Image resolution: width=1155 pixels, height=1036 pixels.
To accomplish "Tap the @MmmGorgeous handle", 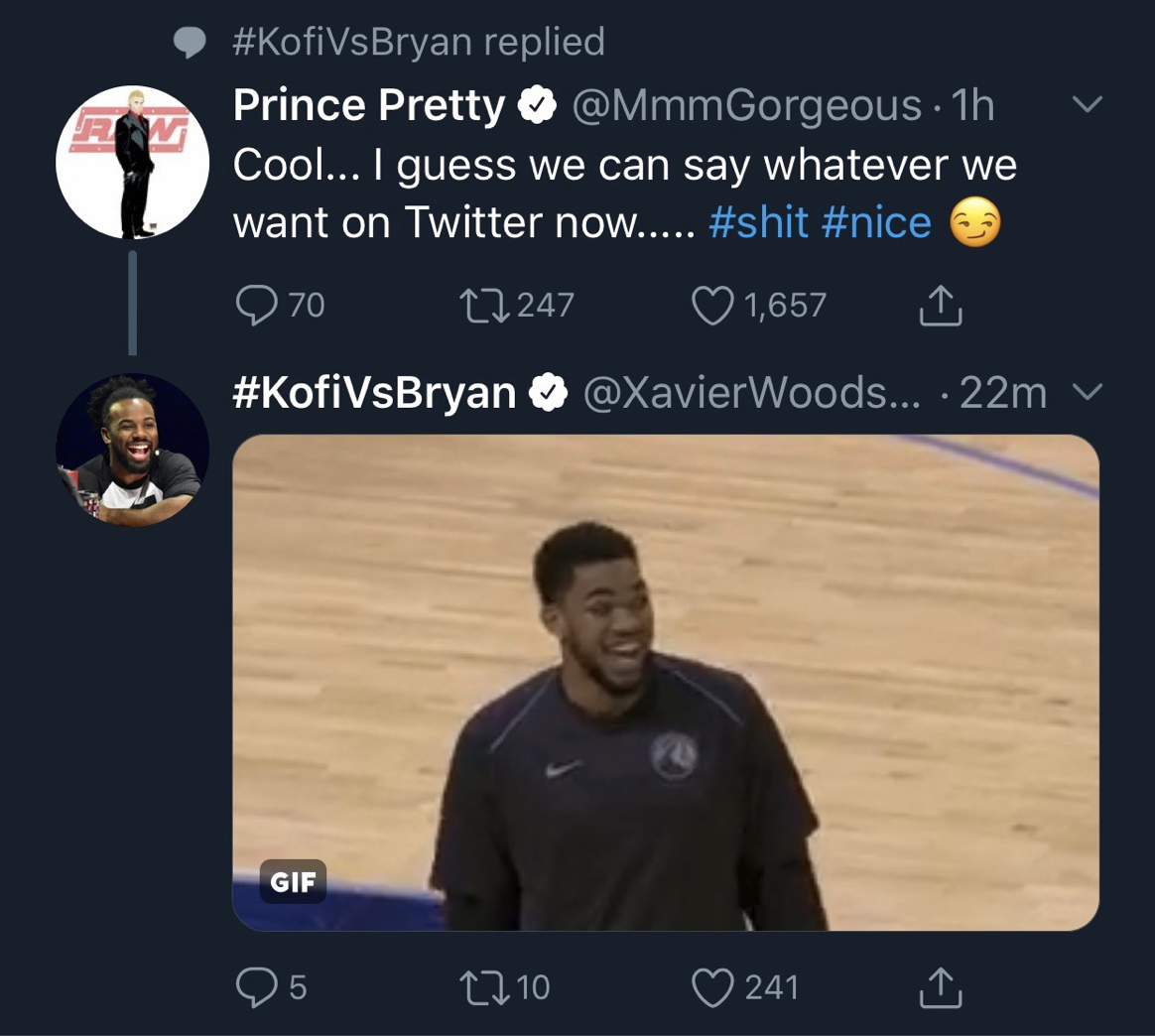I will tap(746, 105).
